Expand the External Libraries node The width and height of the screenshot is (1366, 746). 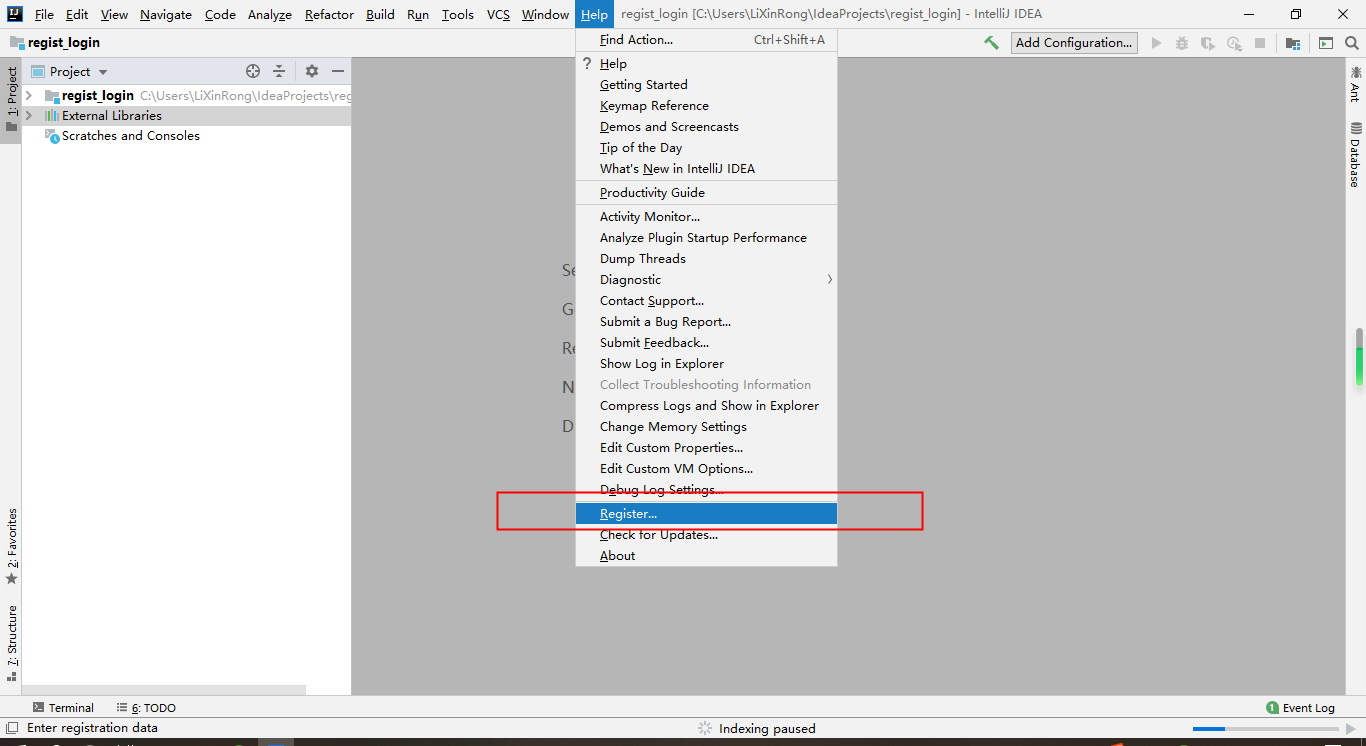(x=27, y=115)
